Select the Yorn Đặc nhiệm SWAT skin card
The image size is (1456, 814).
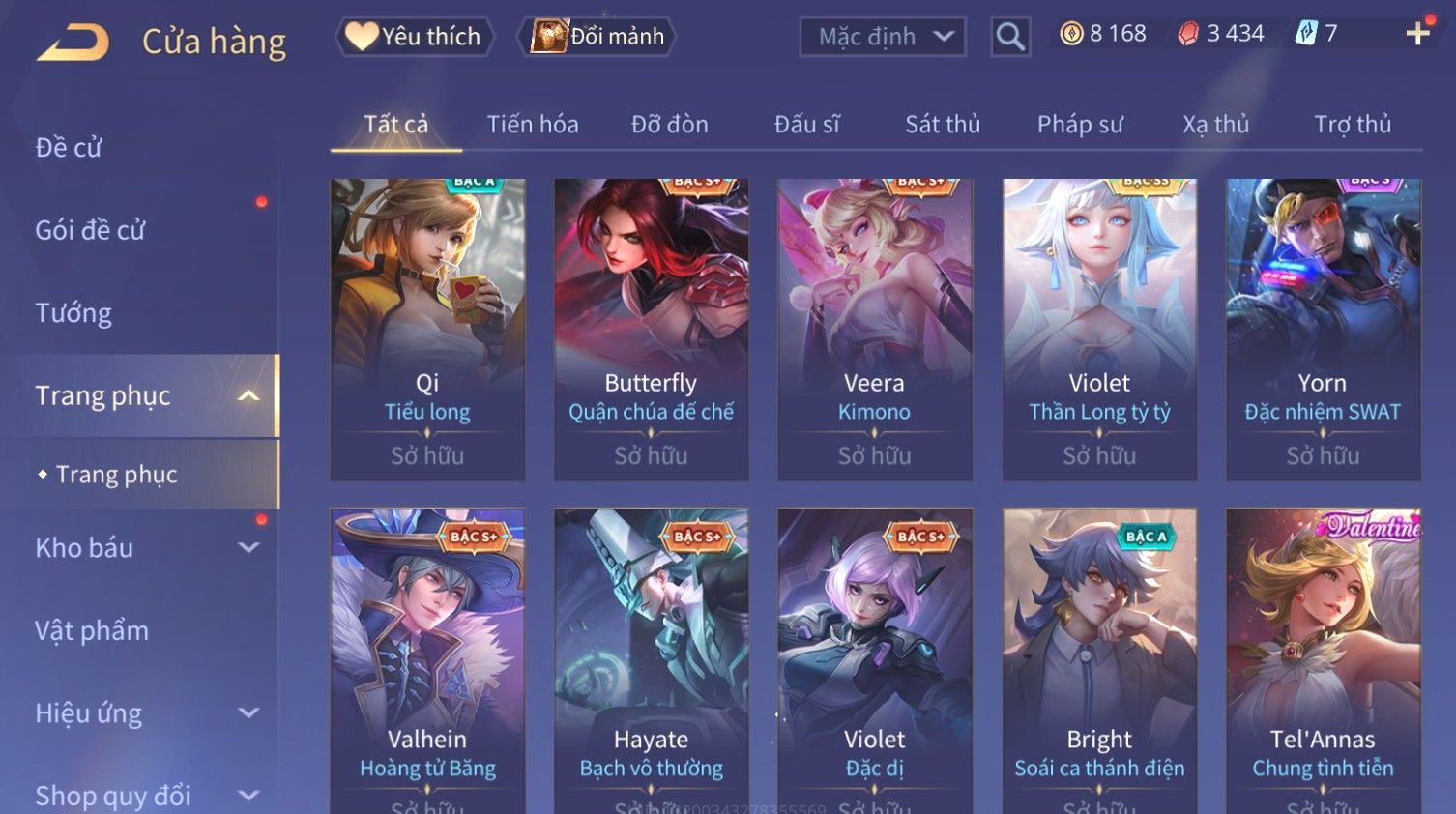(x=1323, y=330)
